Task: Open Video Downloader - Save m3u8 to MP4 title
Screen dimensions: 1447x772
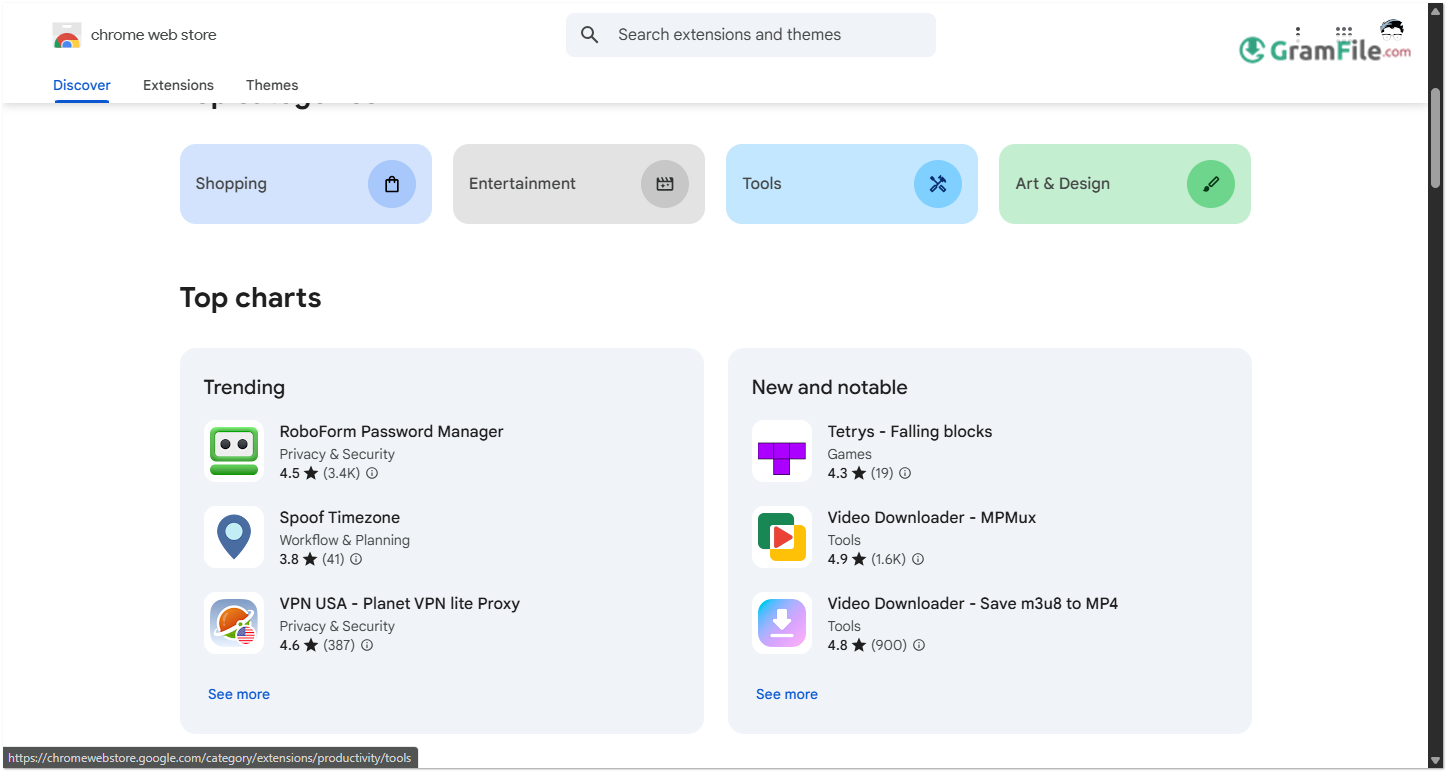Action: pyautogui.click(x=973, y=604)
